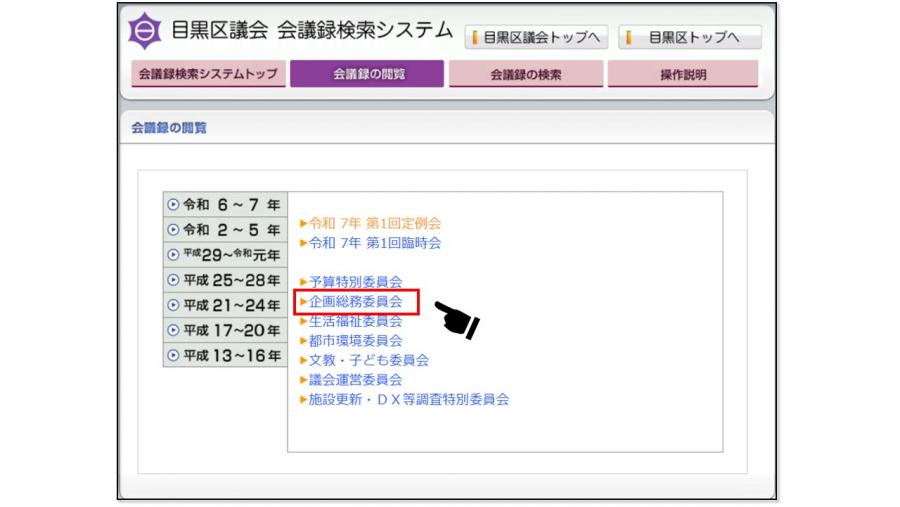Expand the 平成29～令和元年 period
Screen dimensions: 900x507
(x=225, y=254)
